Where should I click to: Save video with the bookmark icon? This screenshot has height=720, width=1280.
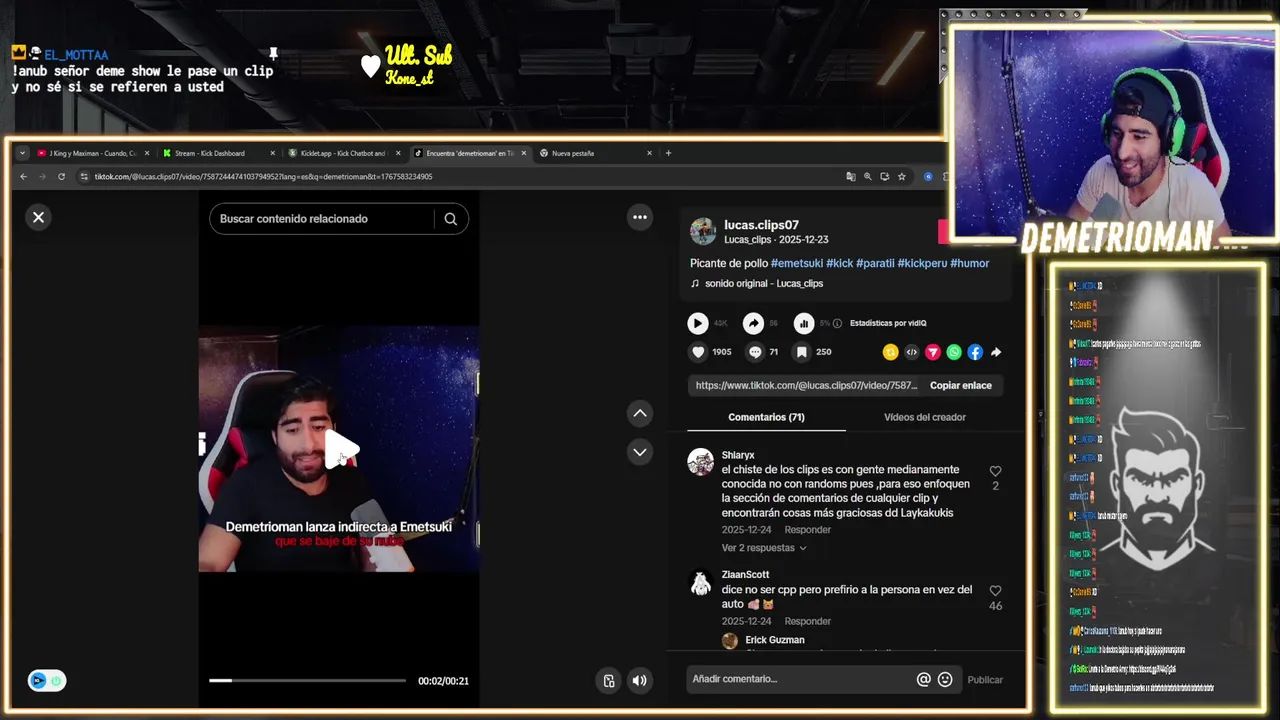pyautogui.click(x=801, y=352)
